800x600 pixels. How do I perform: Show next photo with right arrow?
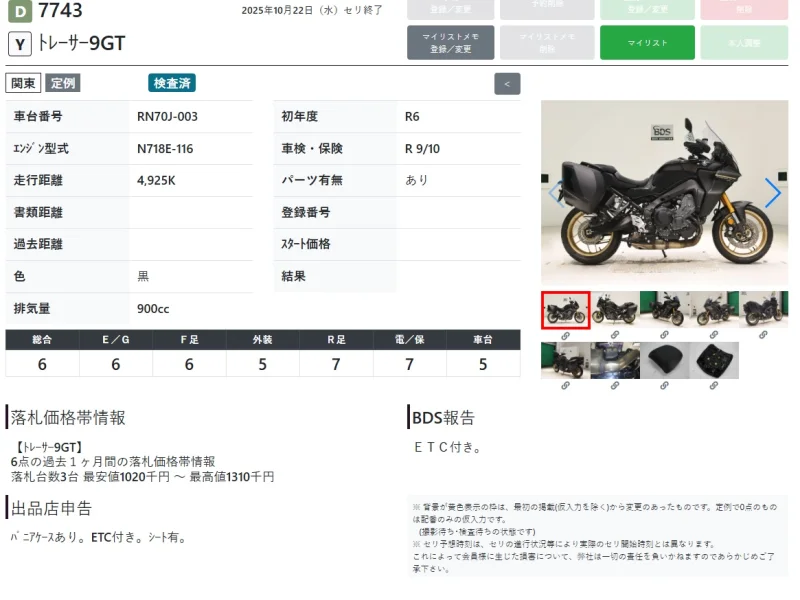772,193
